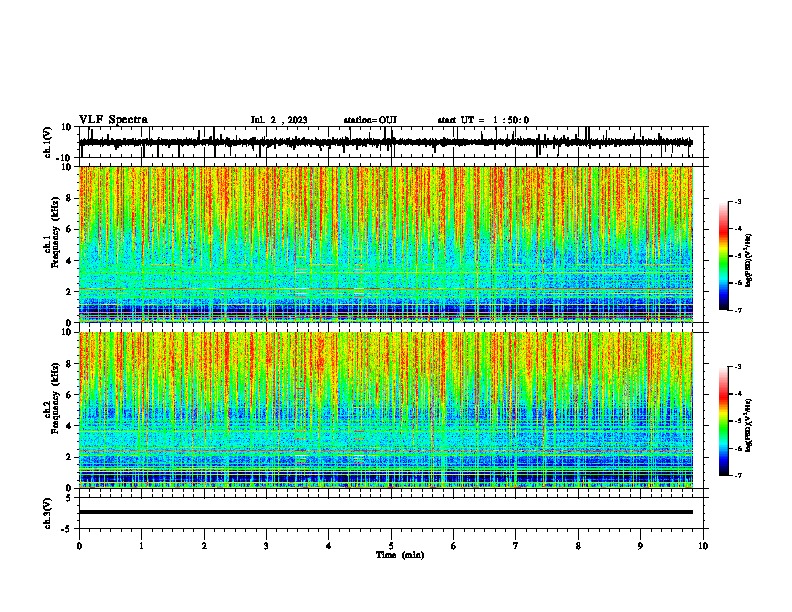Click the 'ch.3(V)' axis label
This screenshot has width=792, height=612.
[48, 513]
